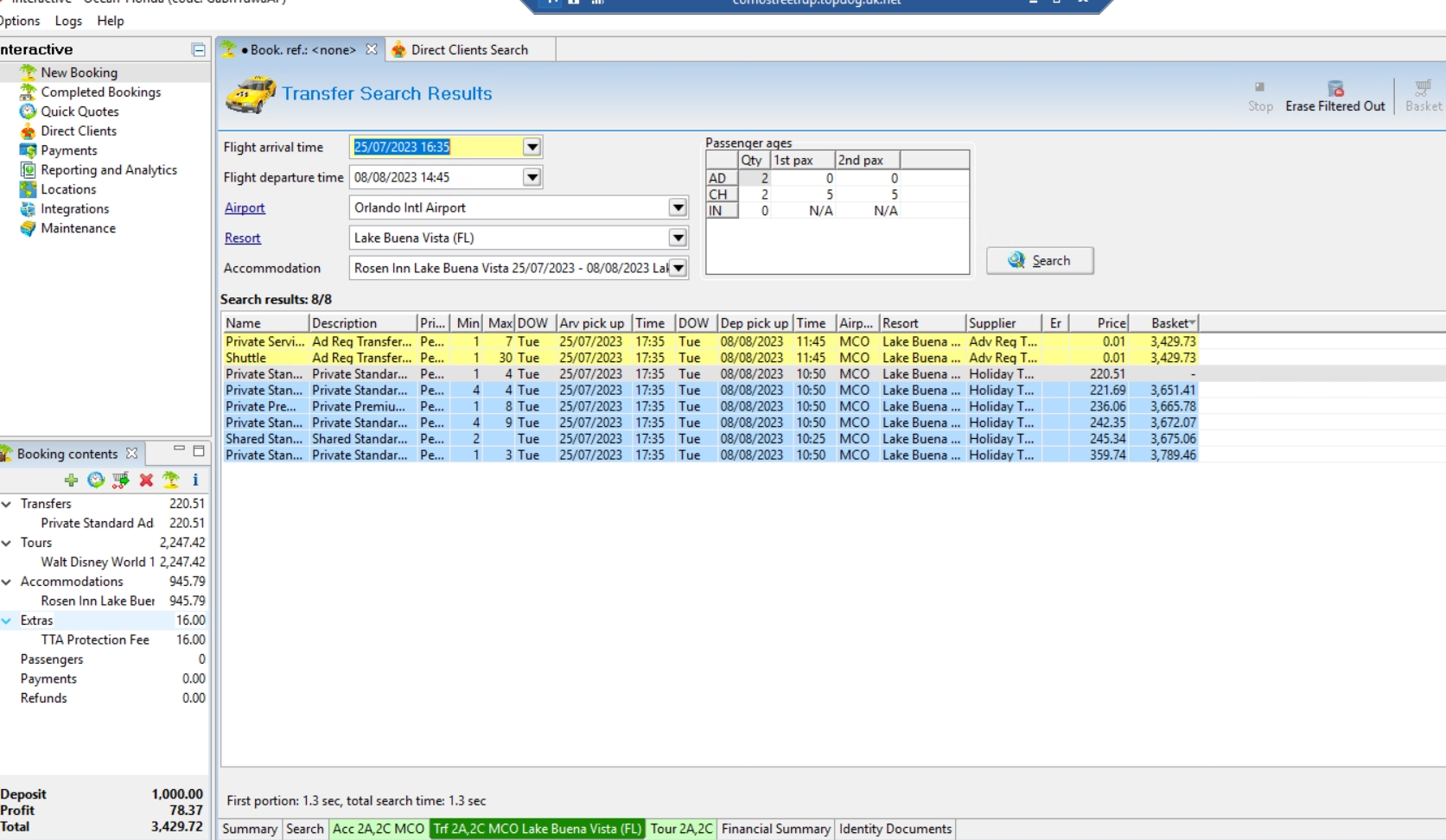1446x840 pixels.
Task: Click the Resort link label
Action: [x=243, y=238]
